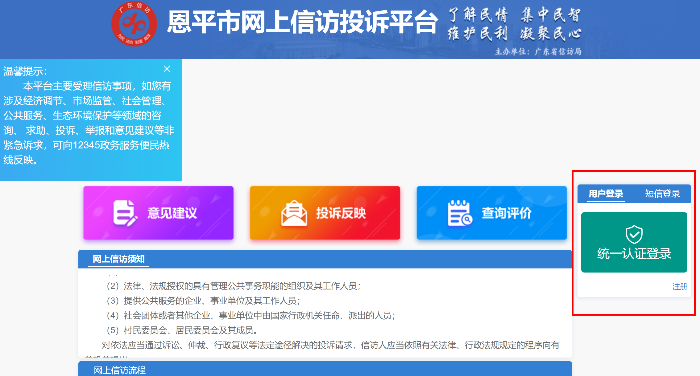Click the page title 恩平市网上信访投诉平台

click(302, 22)
